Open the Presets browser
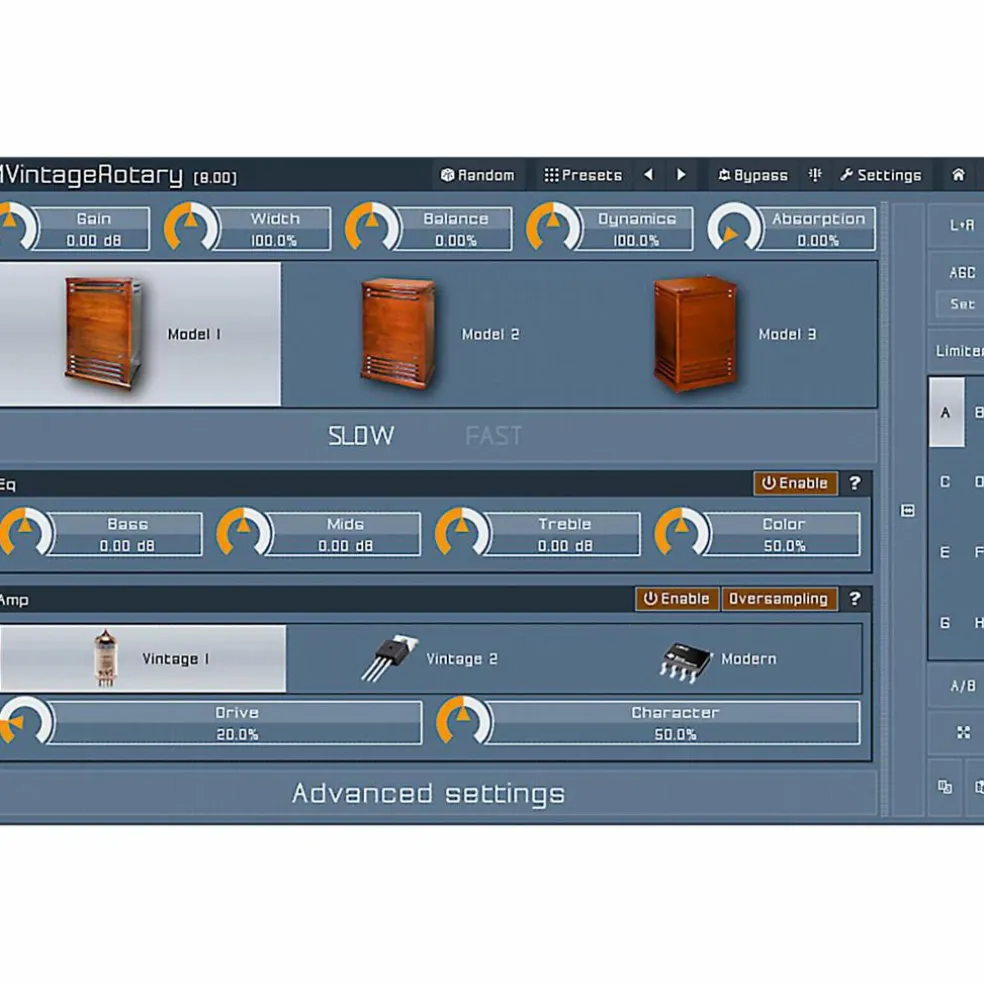 pos(583,175)
